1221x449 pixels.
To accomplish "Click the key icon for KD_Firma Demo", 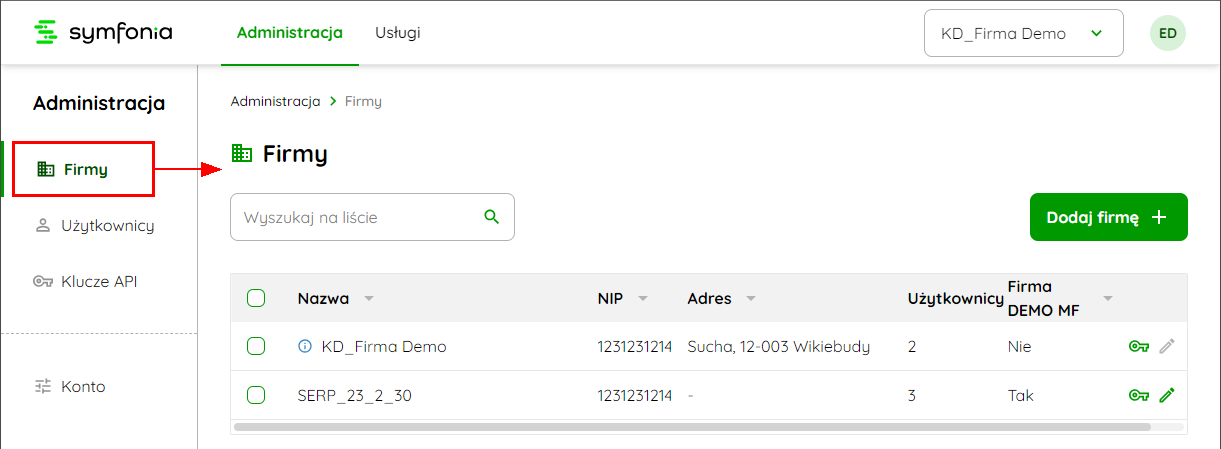I will (1138, 347).
